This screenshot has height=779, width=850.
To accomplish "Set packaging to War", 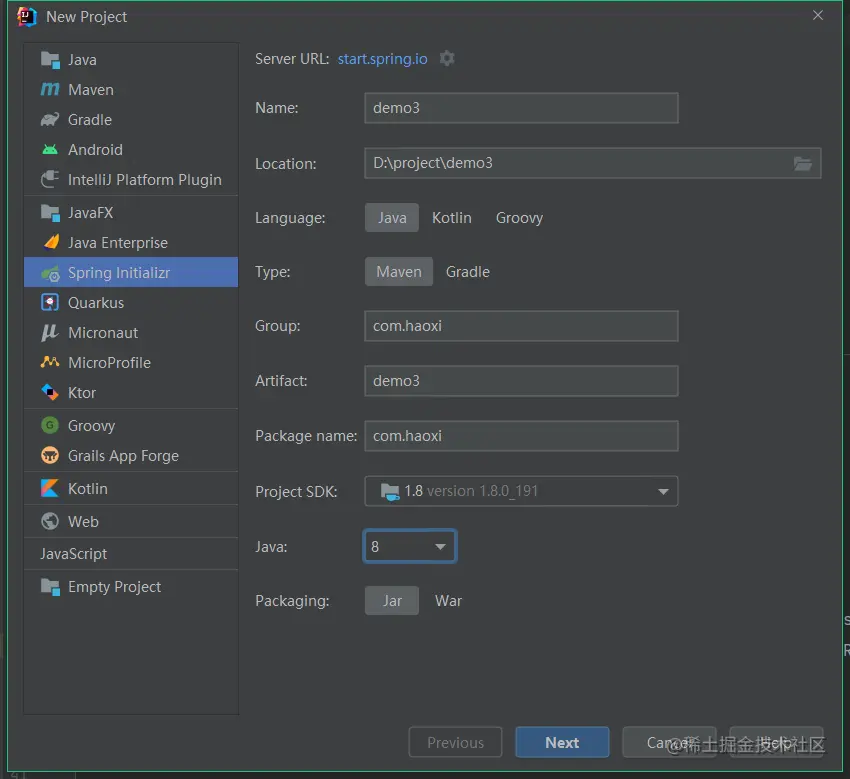I will tap(448, 601).
